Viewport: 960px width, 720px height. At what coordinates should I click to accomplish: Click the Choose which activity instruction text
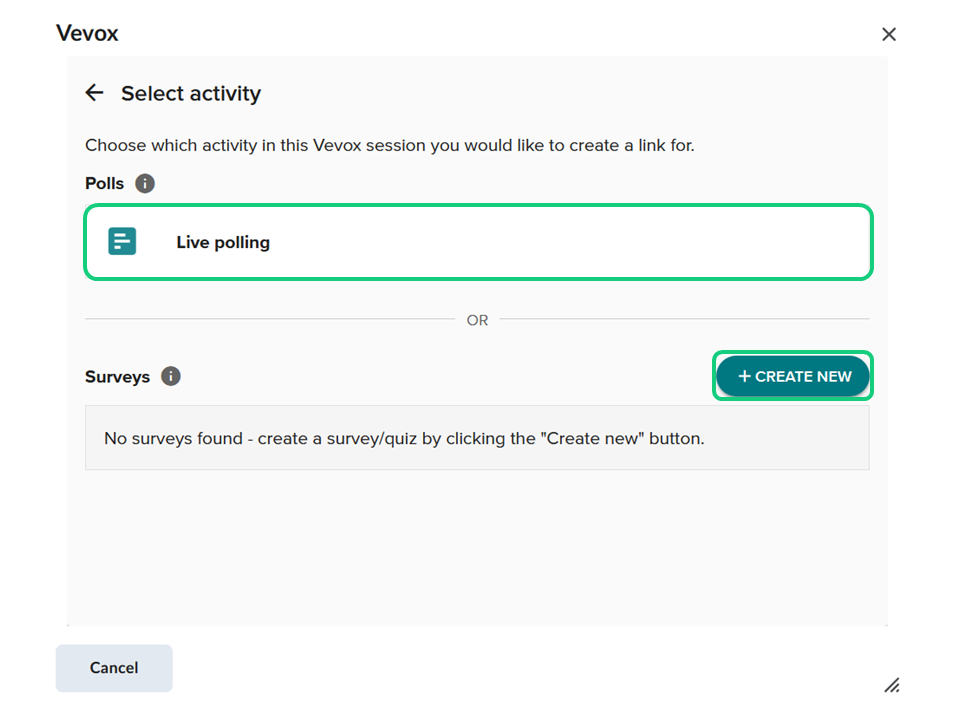pyautogui.click(x=389, y=145)
